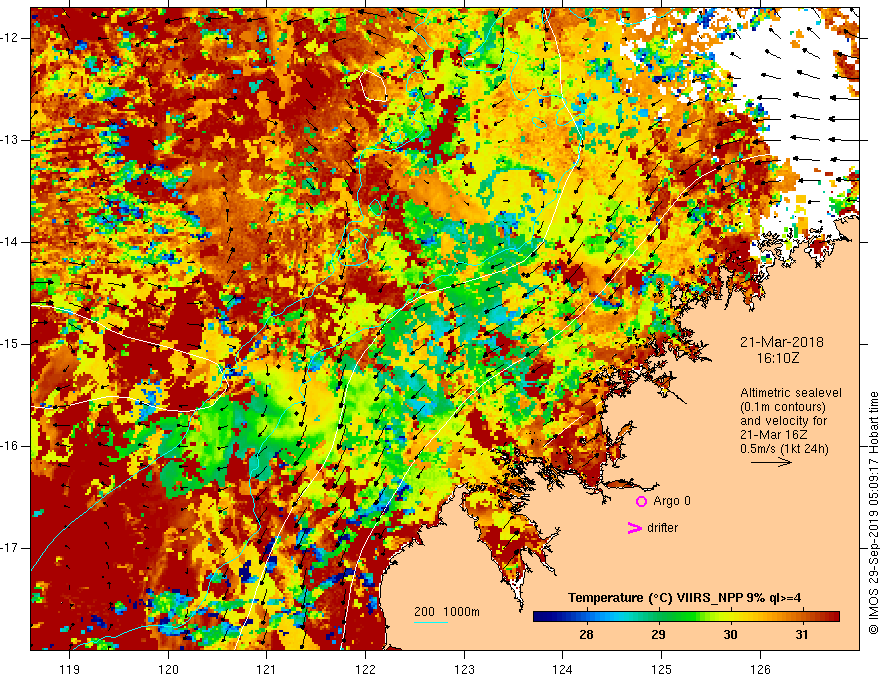Click the 'Altimetric sealevel' text line

(791, 393)
